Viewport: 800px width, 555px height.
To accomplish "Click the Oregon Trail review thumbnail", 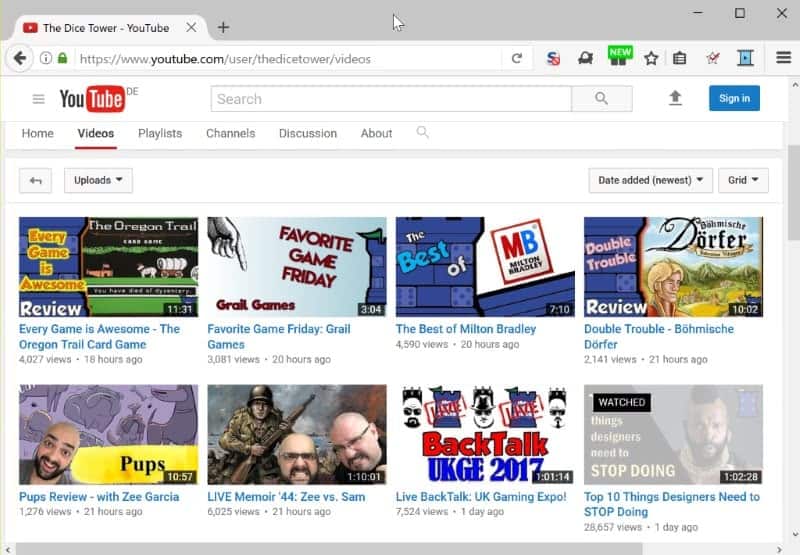I will point(109,267).
